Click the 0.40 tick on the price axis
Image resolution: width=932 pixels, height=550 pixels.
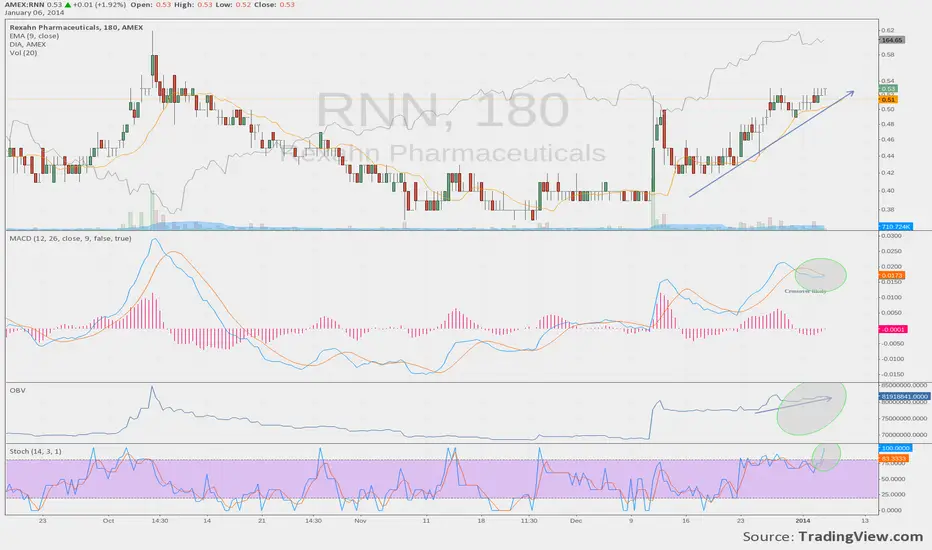pyautogui.click(x=887, y=190)
